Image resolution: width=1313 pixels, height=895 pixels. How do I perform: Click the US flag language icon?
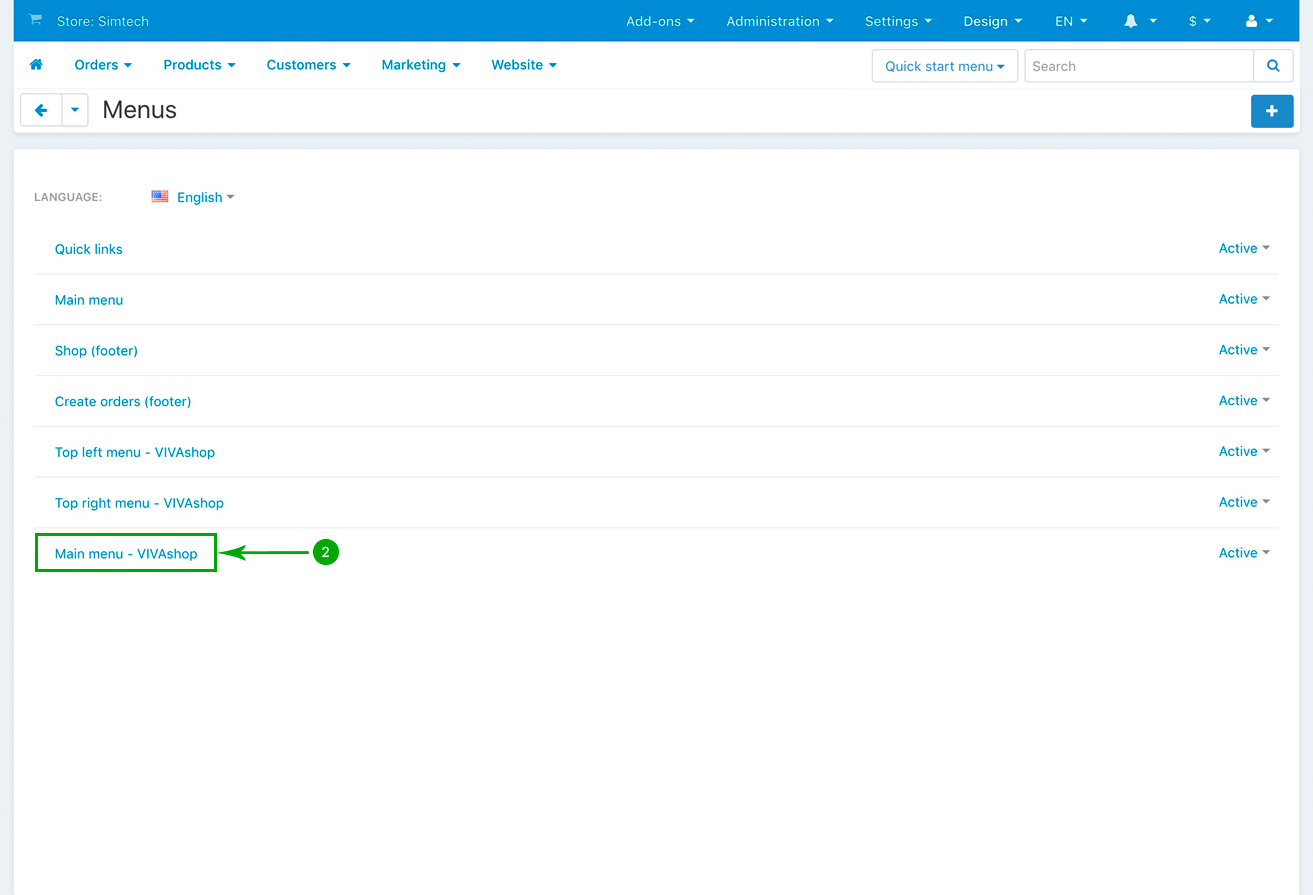click(x=160, y=197)
